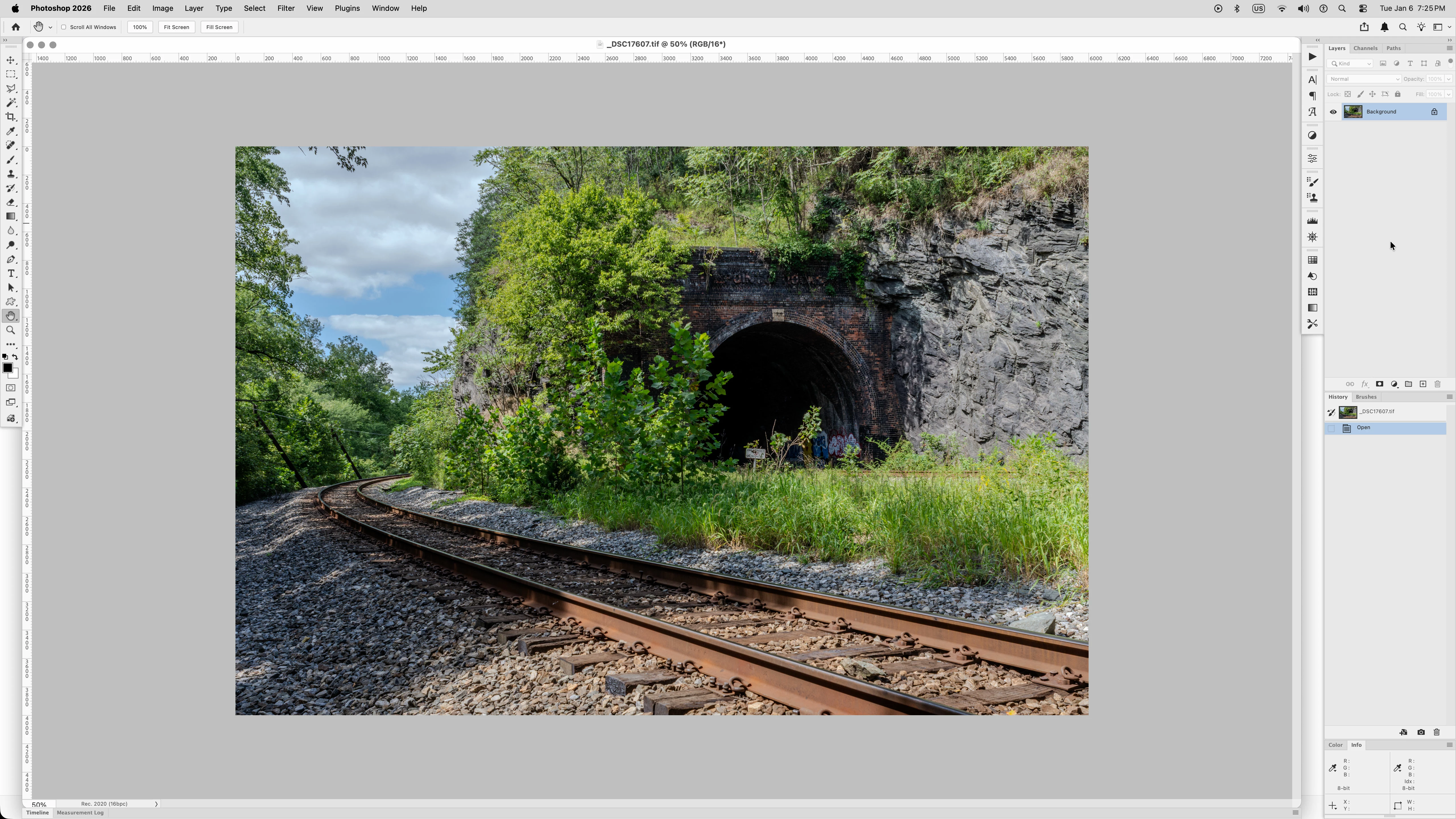Select the Horizontal Type tool
The height and width of the screenshot is (819, 1456).
[x=11, y=274]
